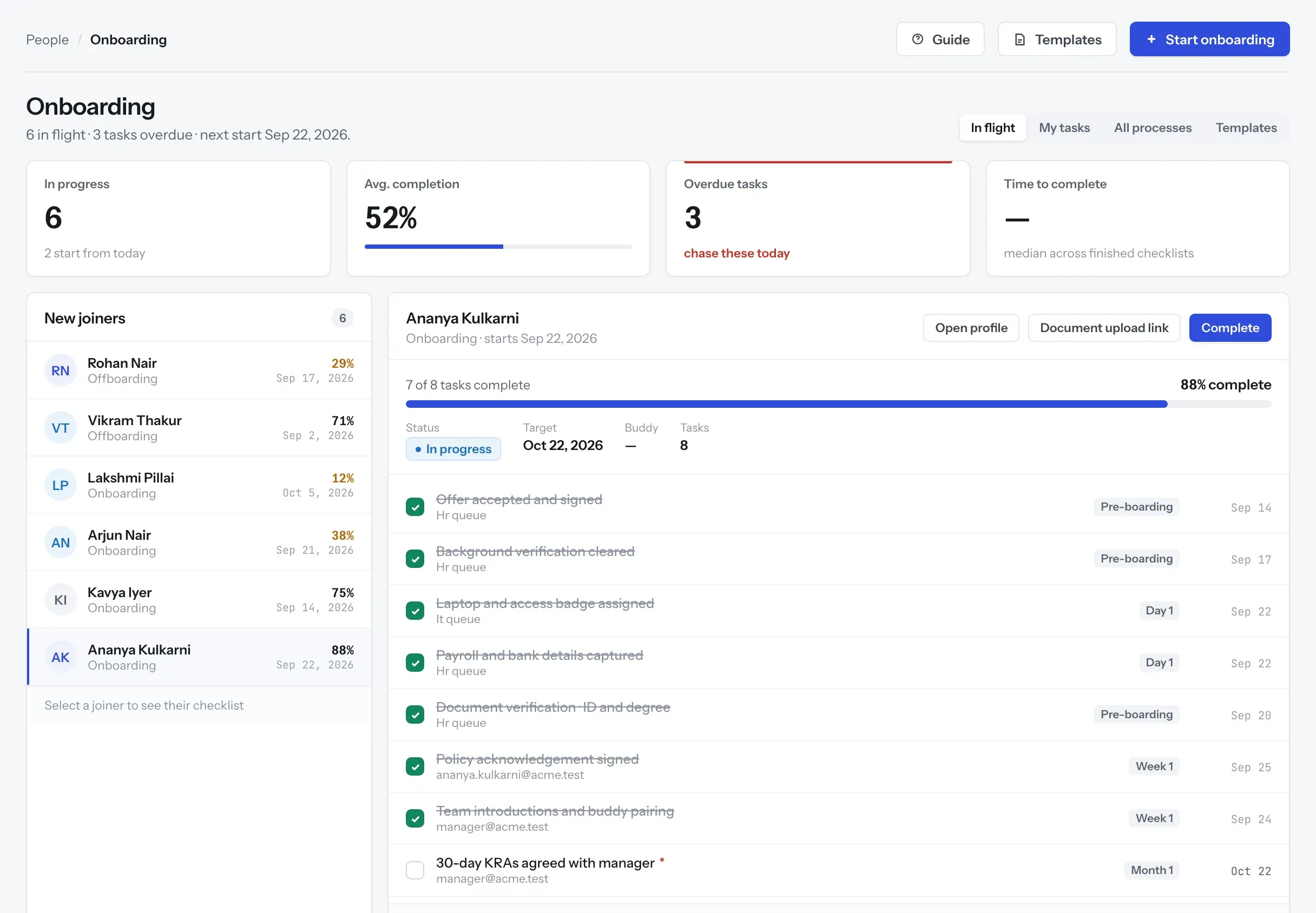The width and height of the screenshot is (1316, 913).
Task: Uncheck Offer accepted and signed task
Action: tap(415, 507)
